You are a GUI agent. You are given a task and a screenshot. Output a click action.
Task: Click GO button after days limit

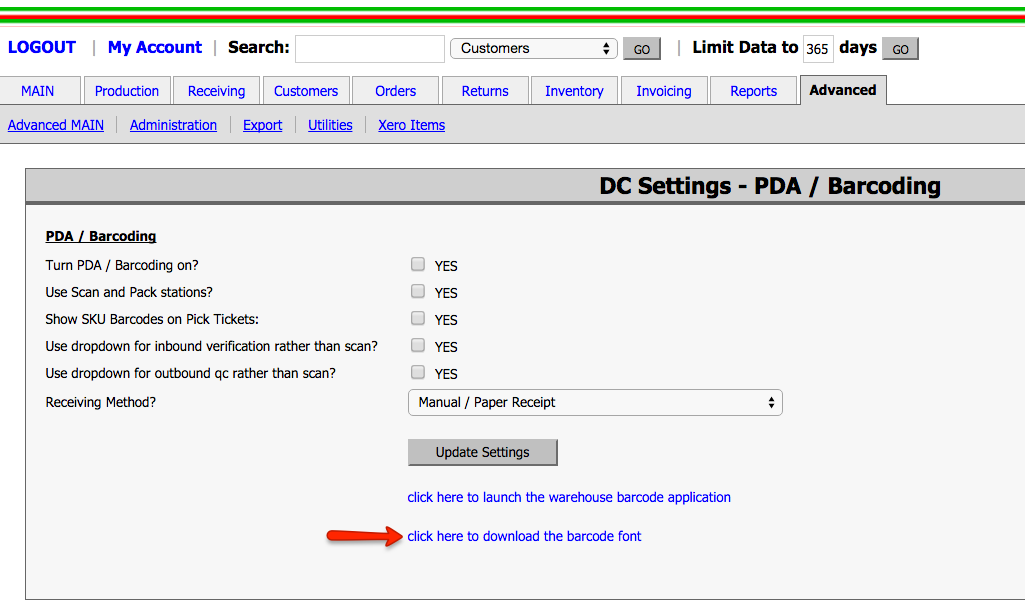point(900,49)
